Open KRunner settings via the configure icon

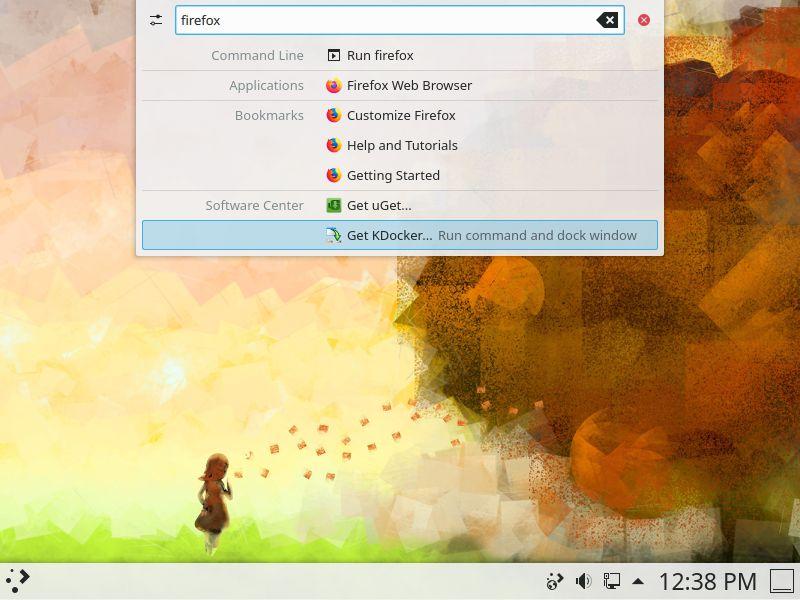[156, 20]
